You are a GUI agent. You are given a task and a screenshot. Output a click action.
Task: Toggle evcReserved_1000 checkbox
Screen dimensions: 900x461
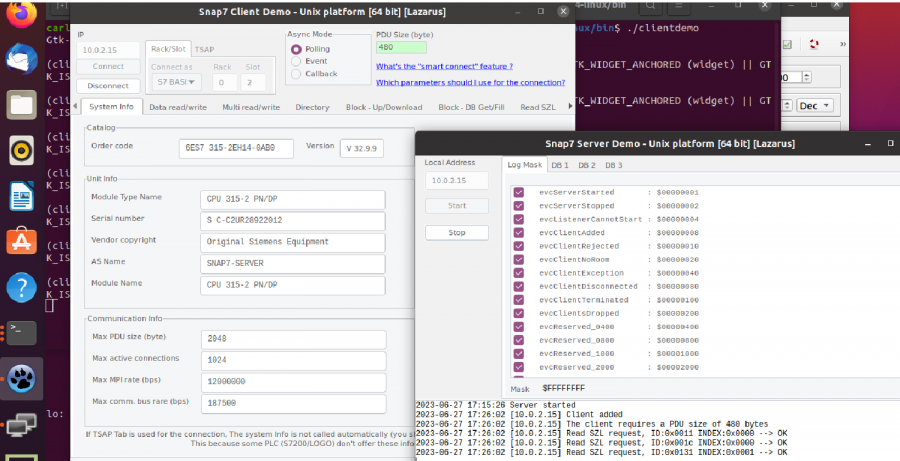tap(519, 354)
